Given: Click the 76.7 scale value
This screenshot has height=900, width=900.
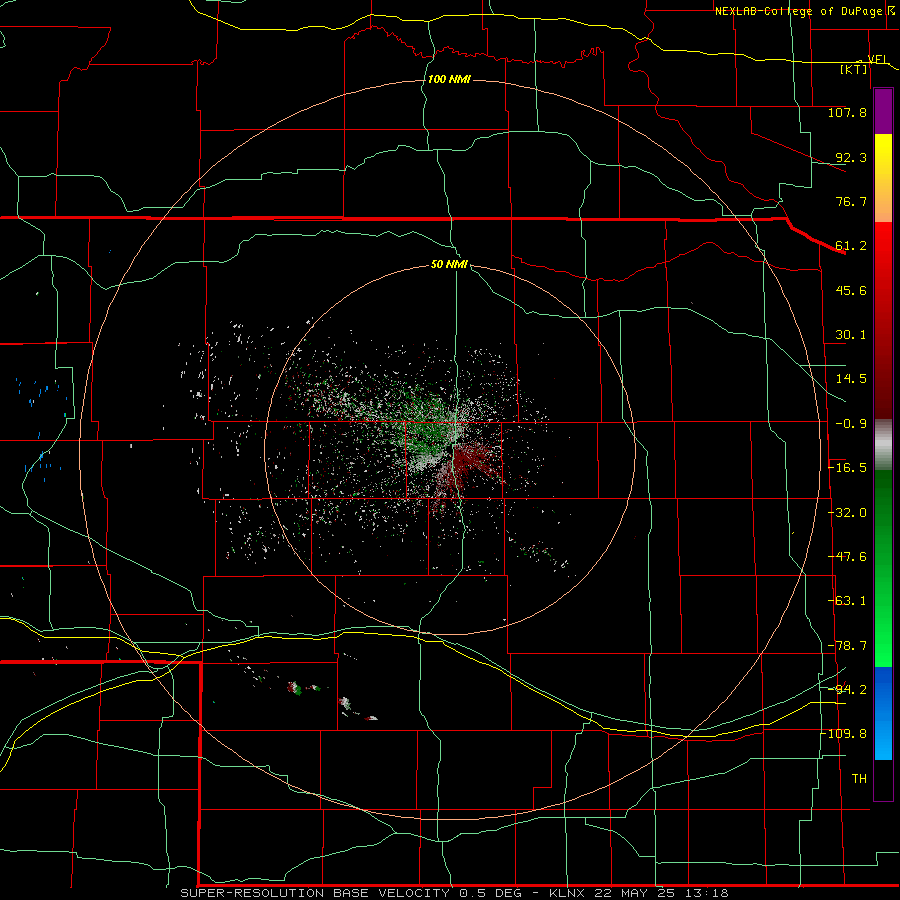Looking at the screenshot, I should pos(851,201).
